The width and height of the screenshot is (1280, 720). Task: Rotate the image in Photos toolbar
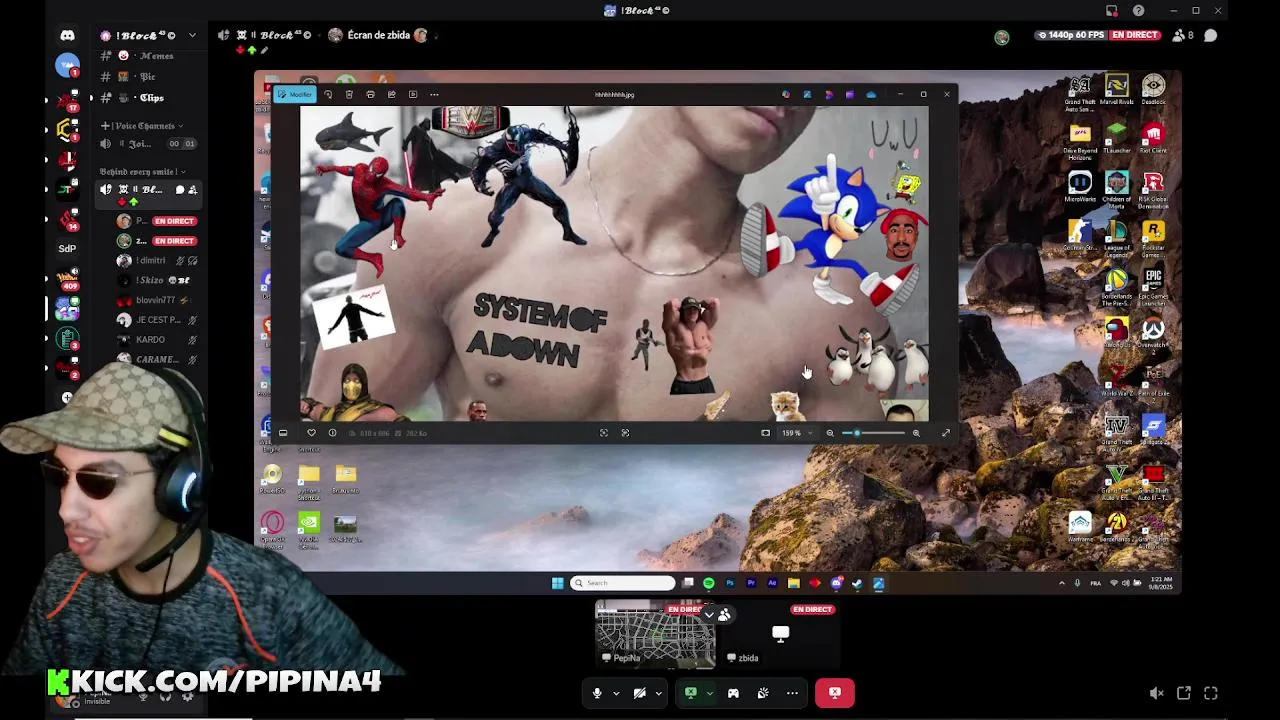[x=328, y=94]
